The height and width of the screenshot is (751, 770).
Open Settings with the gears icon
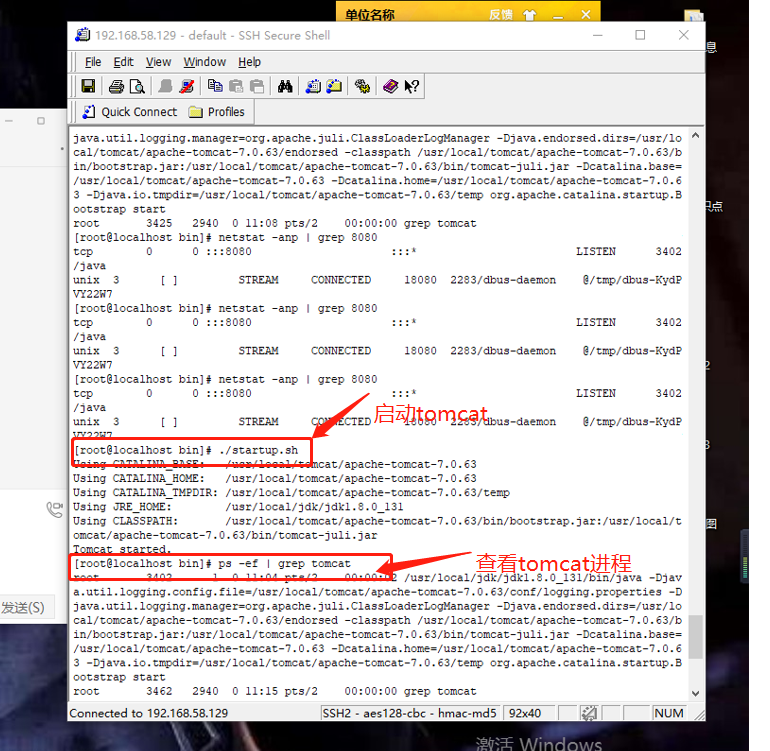(362, 87)
